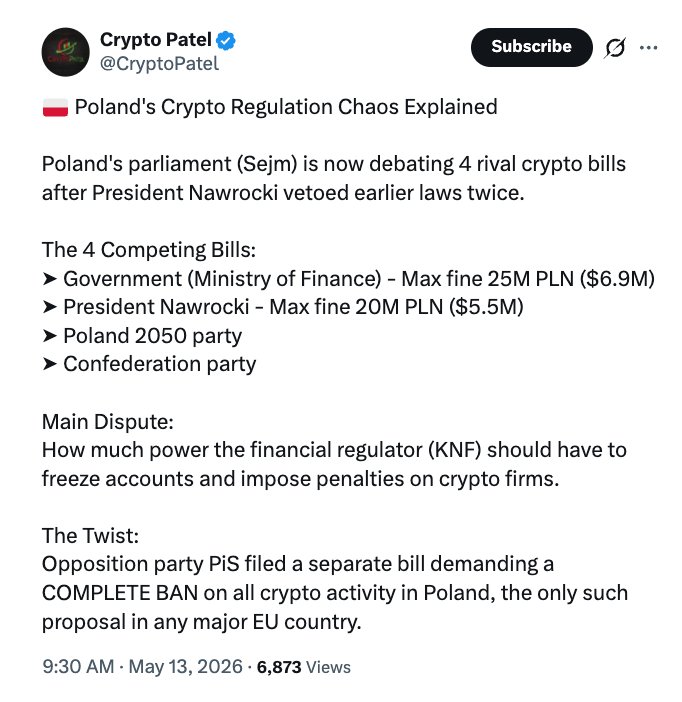Click "The Twist:" heading text
This screenshot has width=682, height=702.
(90, 536)
